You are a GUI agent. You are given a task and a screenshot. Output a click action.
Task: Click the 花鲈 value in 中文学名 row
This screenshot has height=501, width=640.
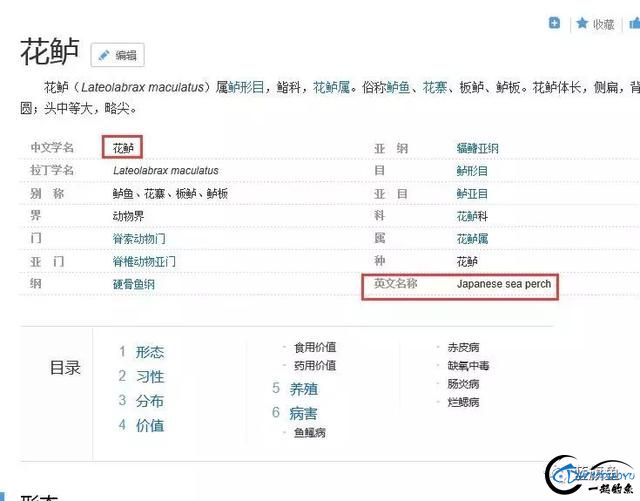point(123,148)
